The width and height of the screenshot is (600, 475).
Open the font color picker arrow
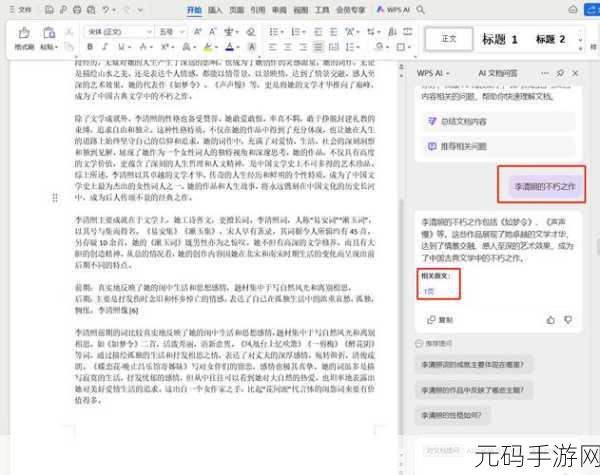coord(238,47)
